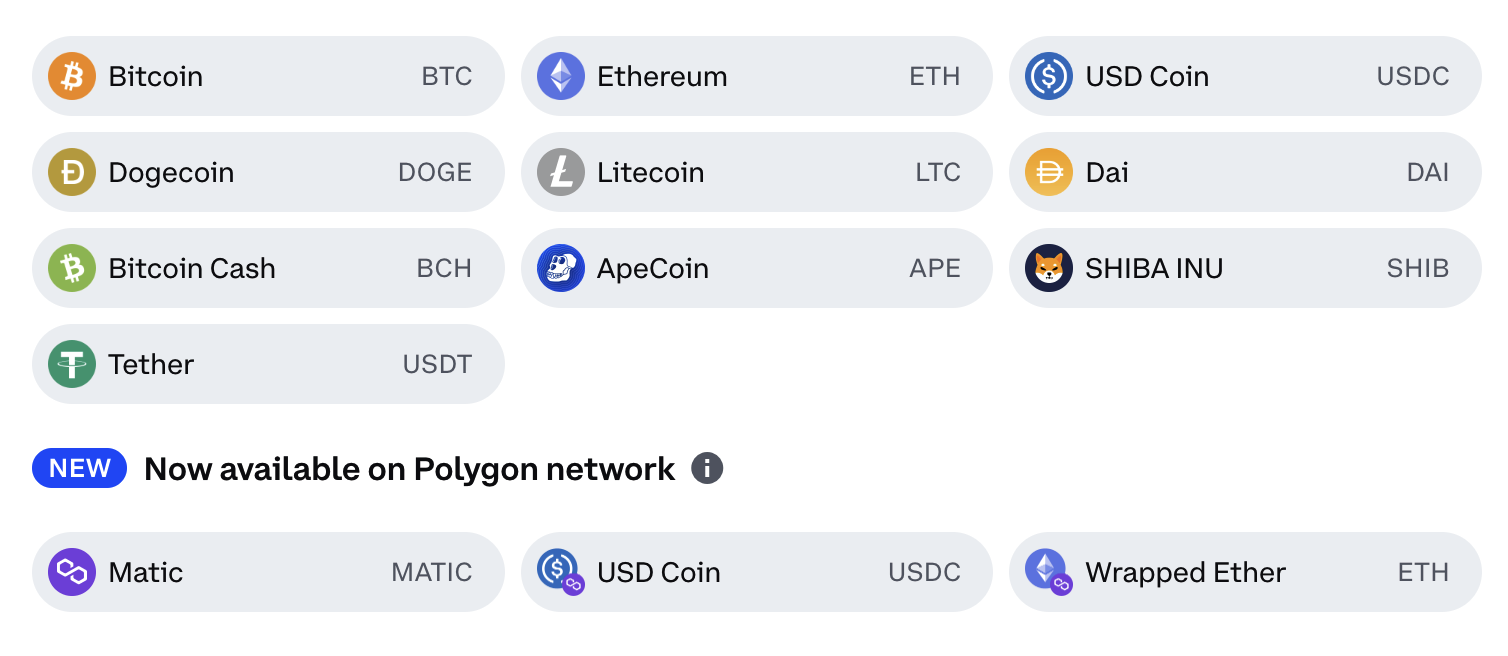Click the orange Bitcoin logo icon
The image size is (1508, 656).
[x=72, y=76]
